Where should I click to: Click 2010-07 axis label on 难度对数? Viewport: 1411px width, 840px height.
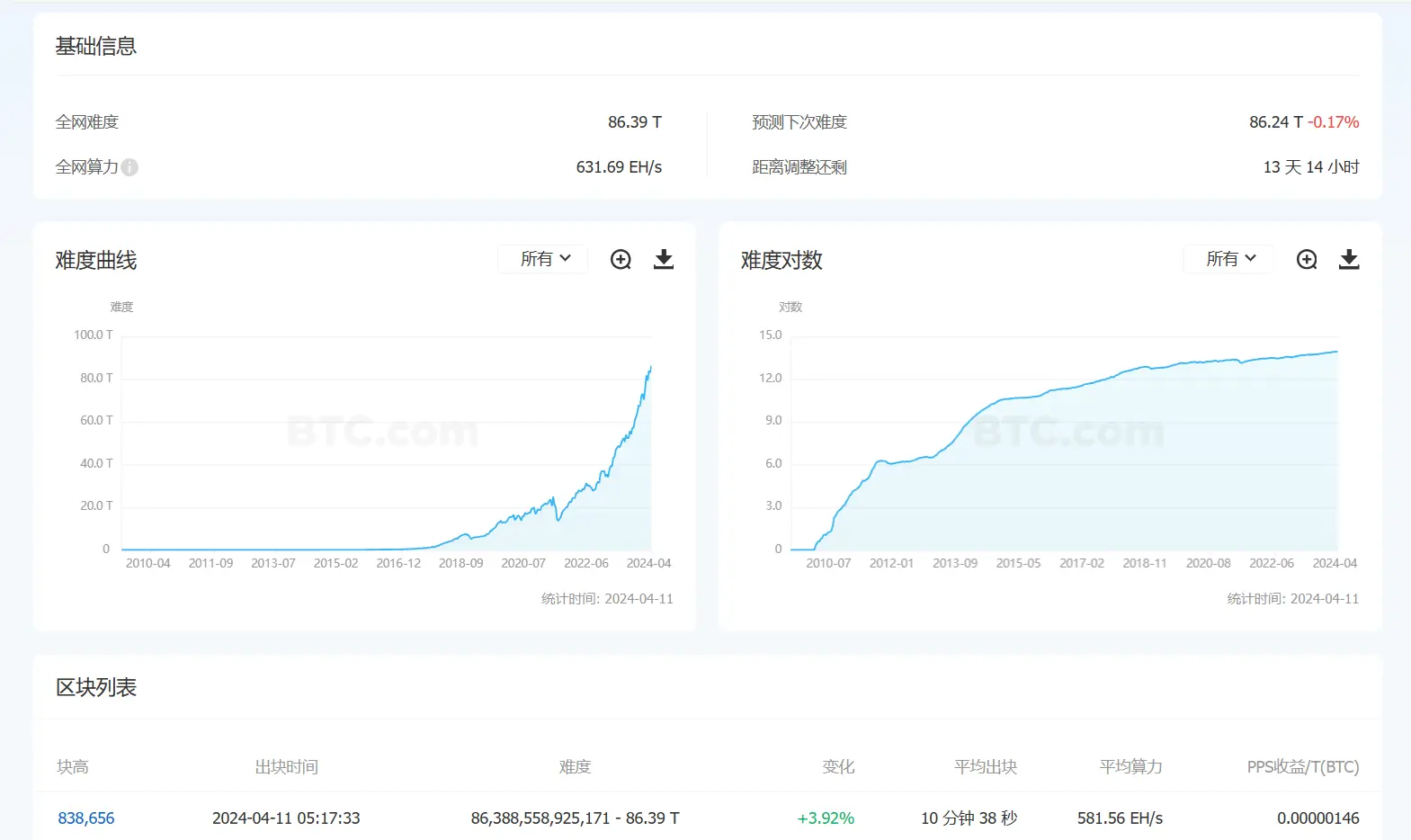pos(828,563)
